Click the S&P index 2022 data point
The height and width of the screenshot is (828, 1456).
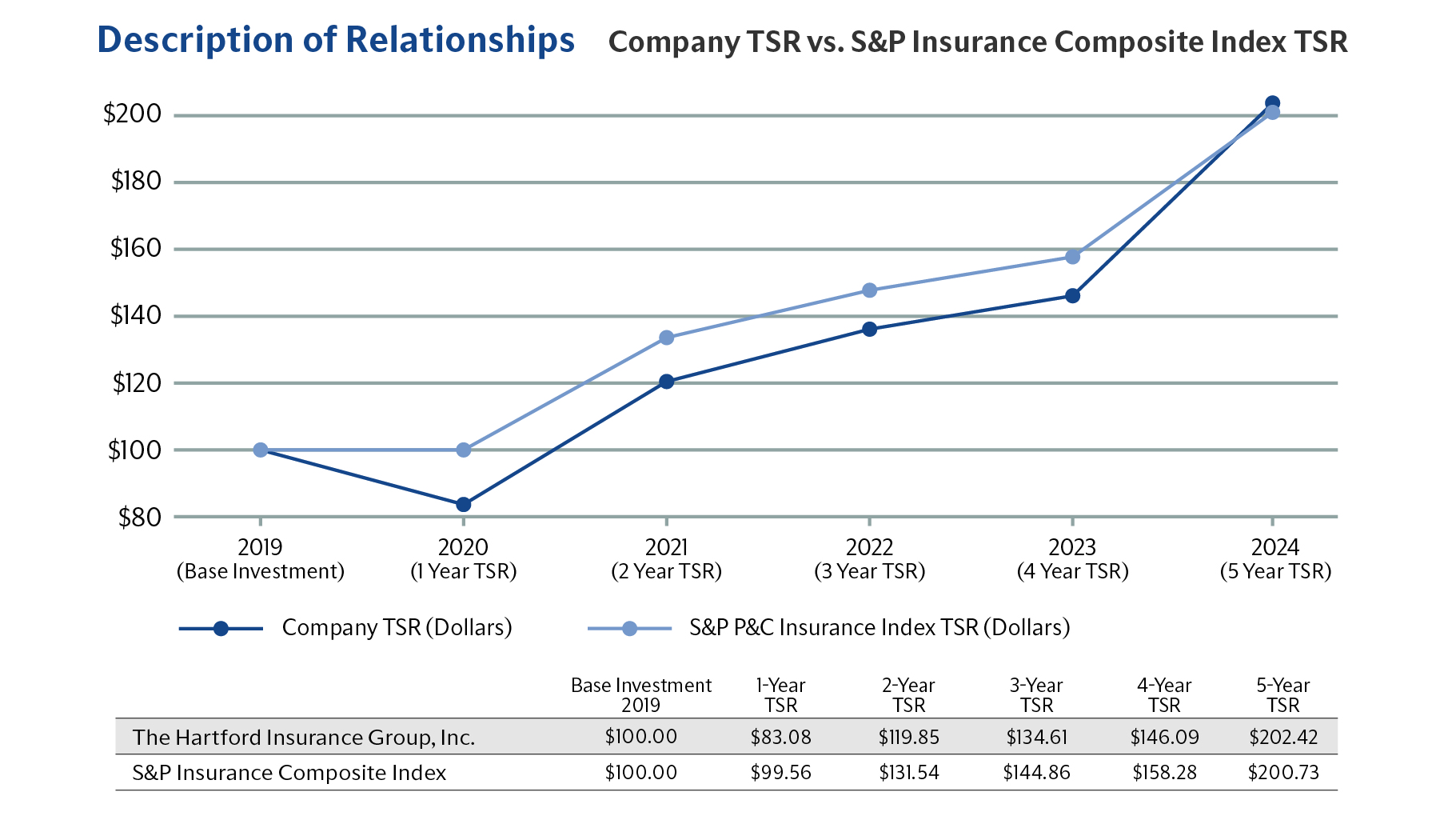click(x=869, y=290)
